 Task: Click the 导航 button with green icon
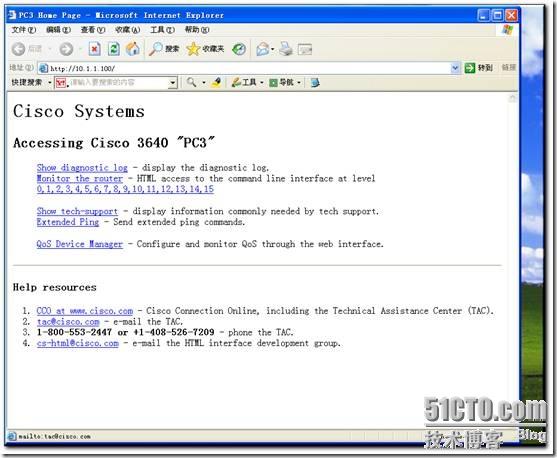click(x=282, y=82)
